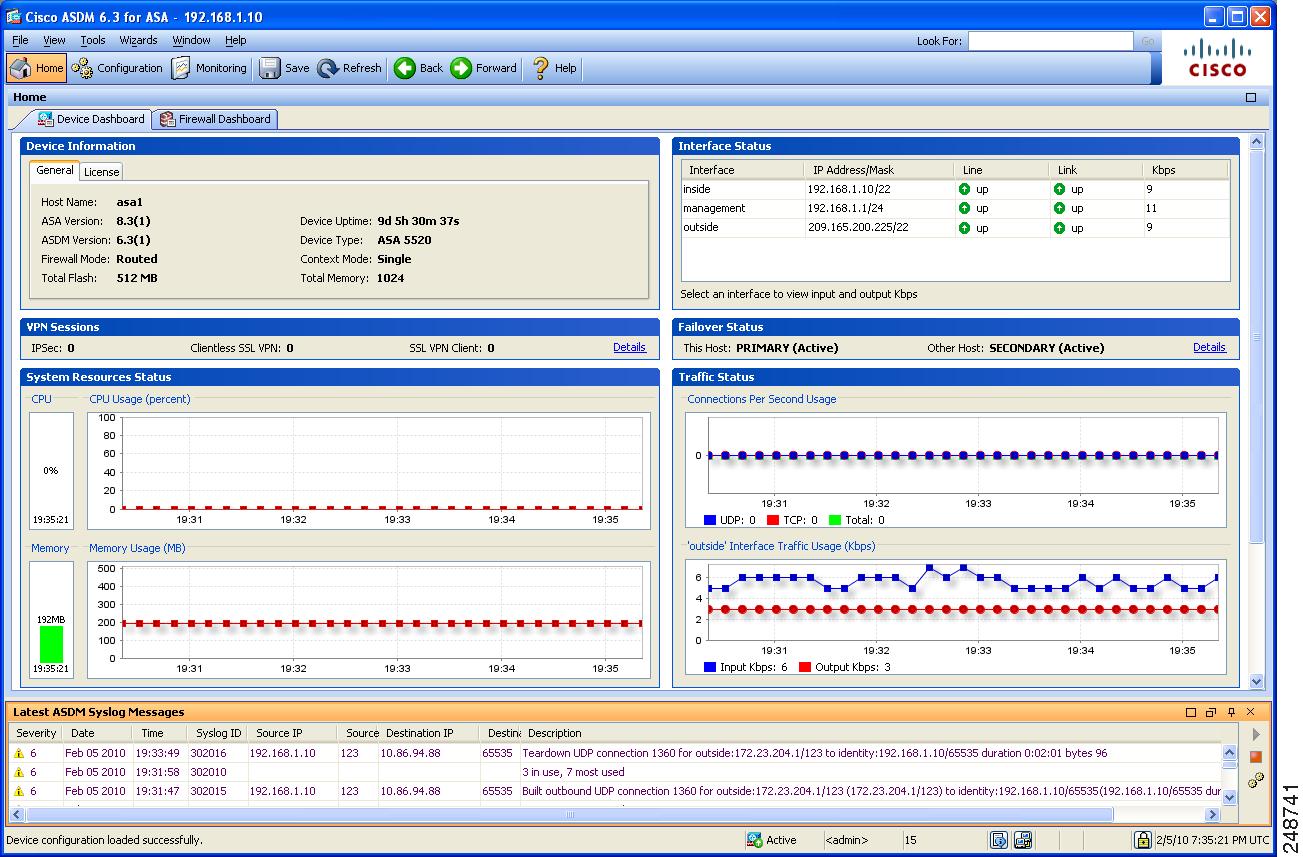Click the green link-up icon for outside

[x=1059, y=228]
